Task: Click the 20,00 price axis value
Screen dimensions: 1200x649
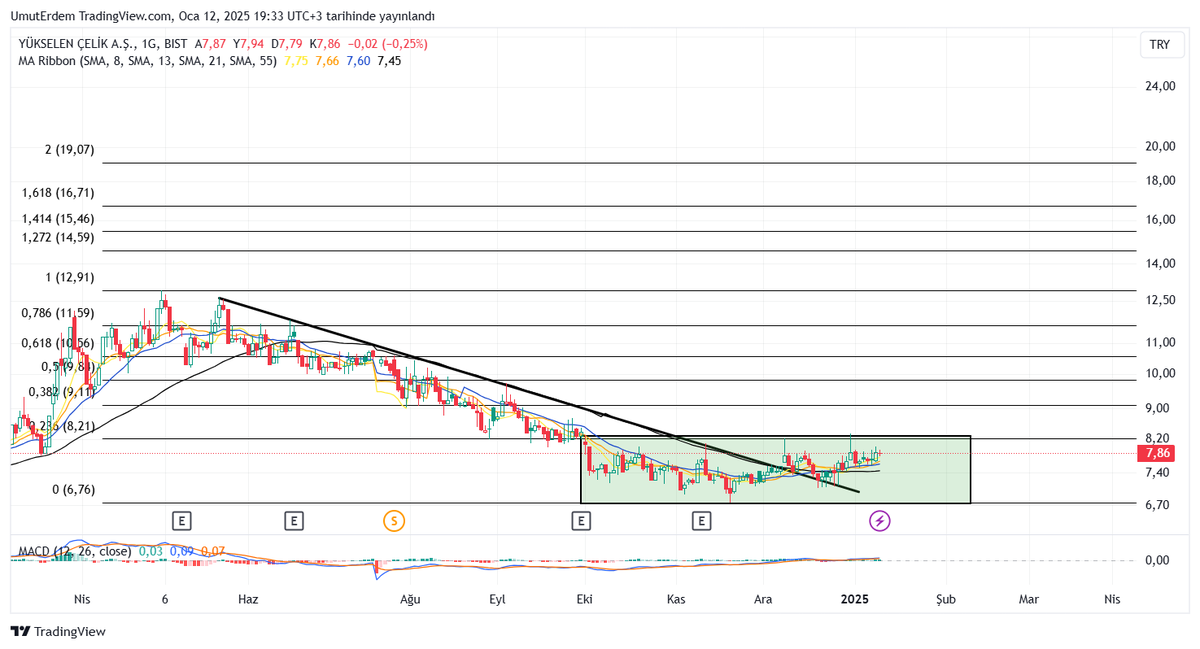Action: click(x=1160, y=146)
